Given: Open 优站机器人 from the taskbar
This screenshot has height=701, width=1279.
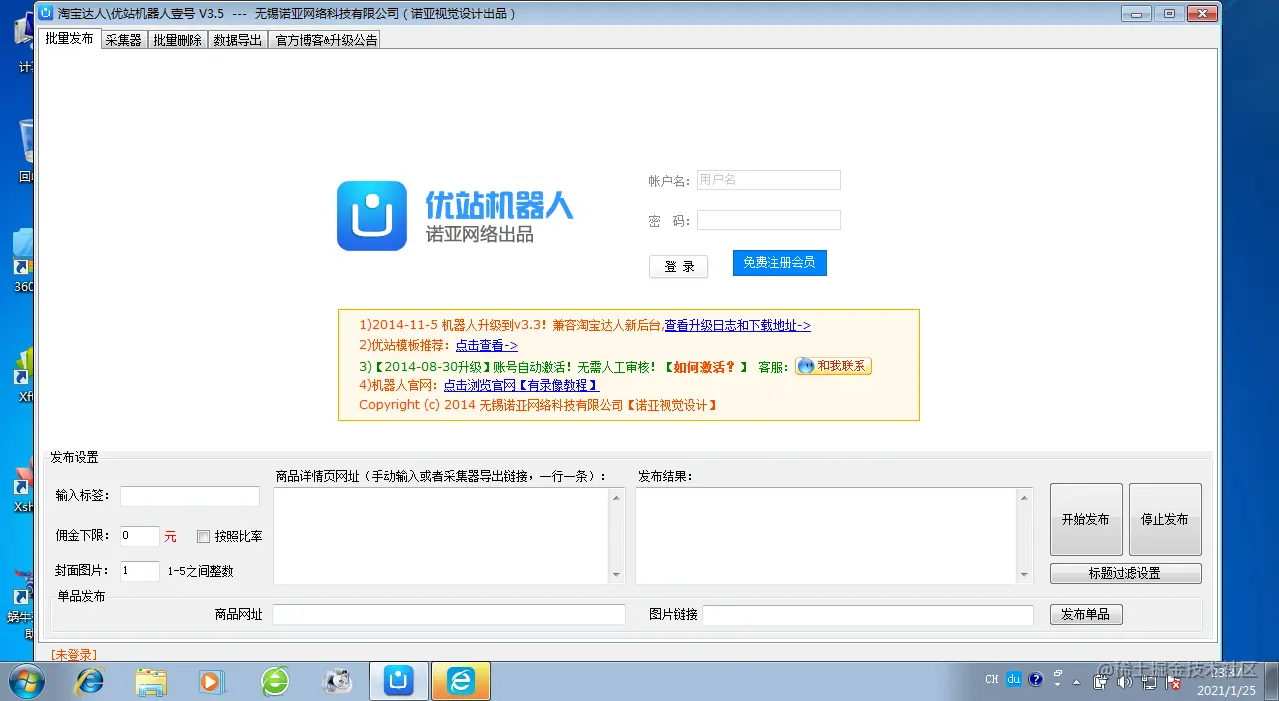Looking at the screenshot, I should pos(398,680).
